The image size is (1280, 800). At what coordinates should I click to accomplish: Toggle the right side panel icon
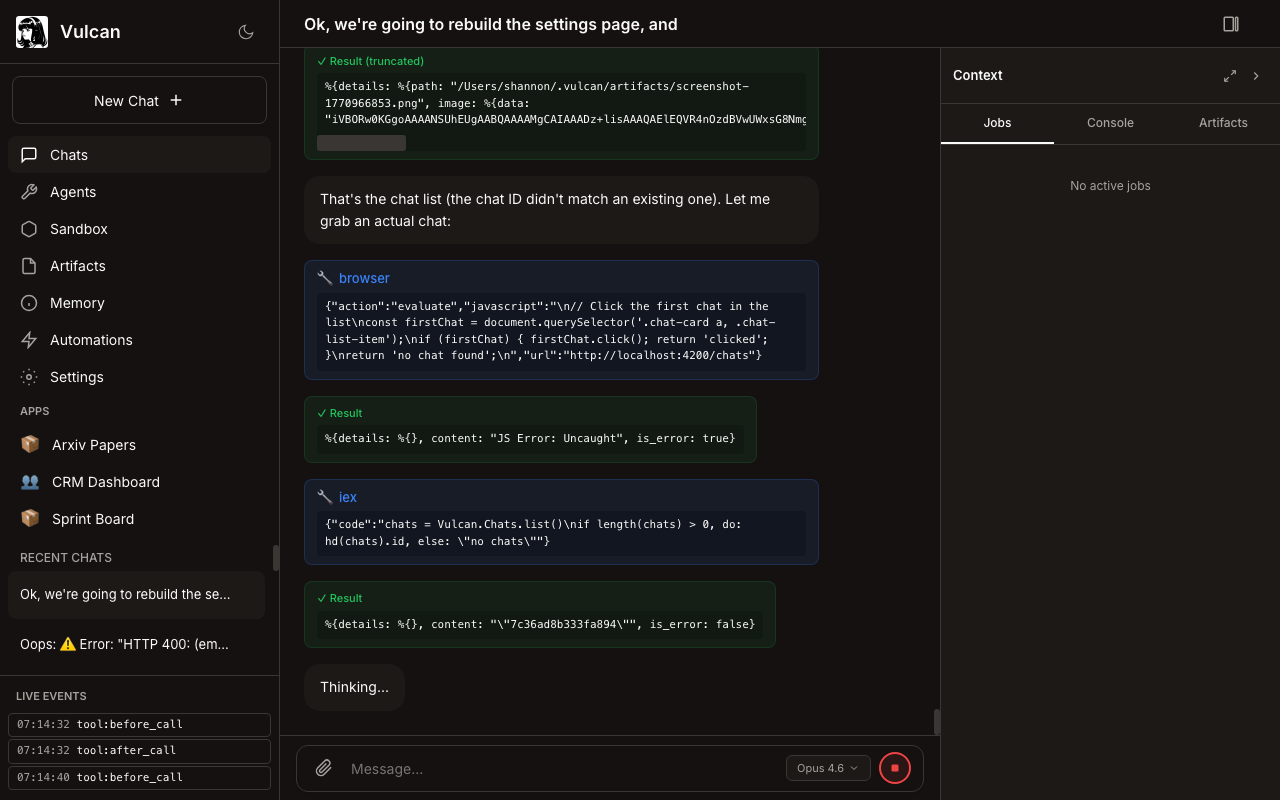[1231, 24]
